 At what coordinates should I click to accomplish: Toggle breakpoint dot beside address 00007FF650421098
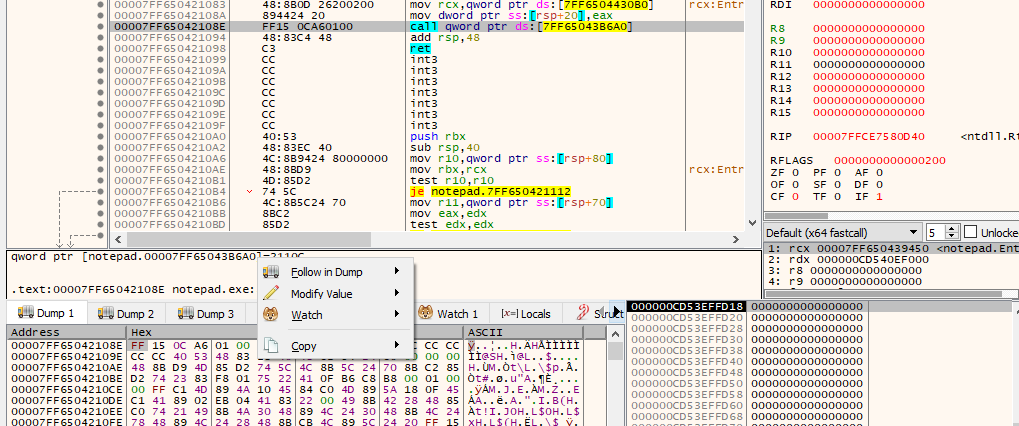tap(100, 49)
